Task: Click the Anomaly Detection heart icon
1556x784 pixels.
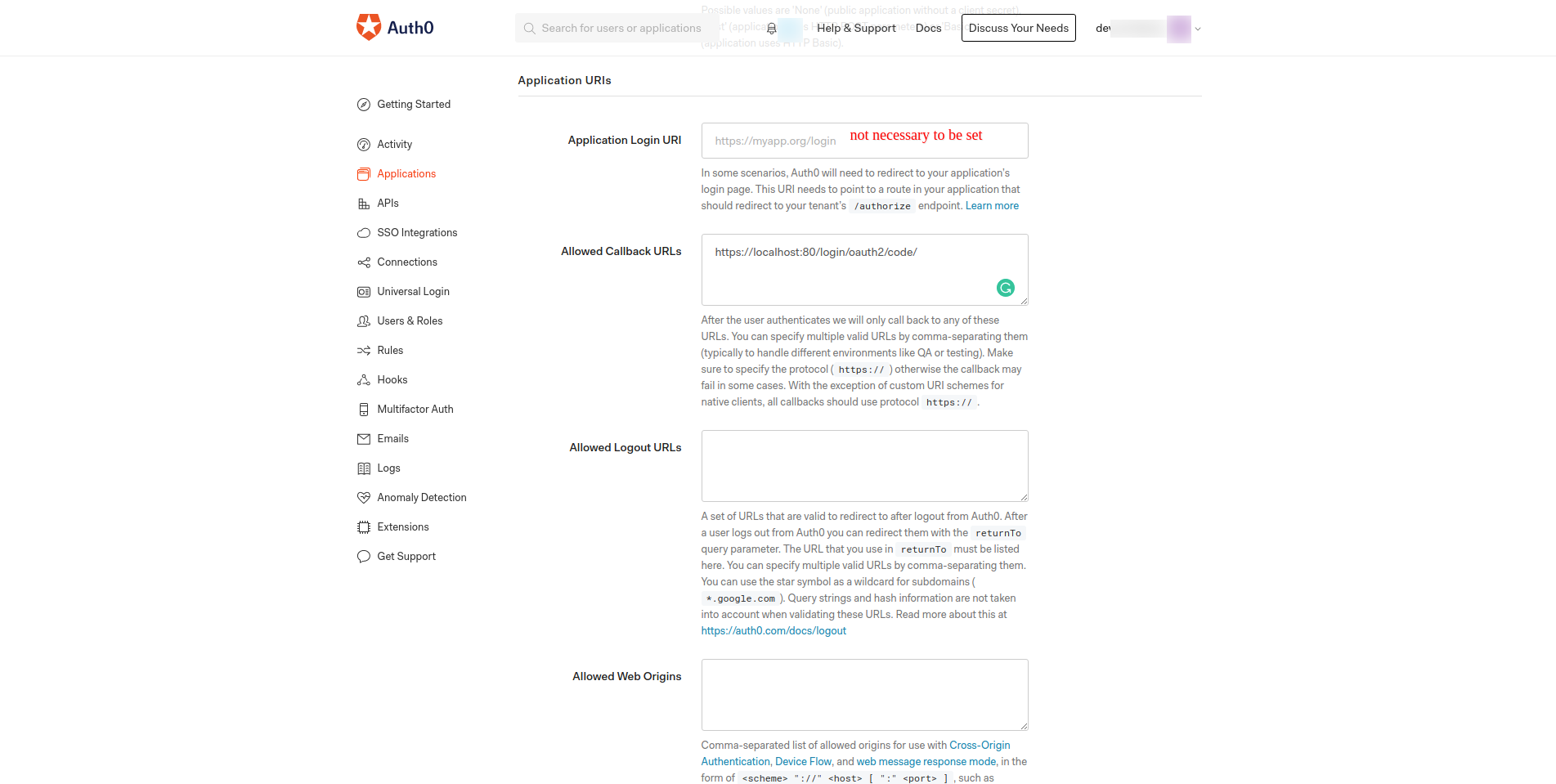Action: (364, 498)
